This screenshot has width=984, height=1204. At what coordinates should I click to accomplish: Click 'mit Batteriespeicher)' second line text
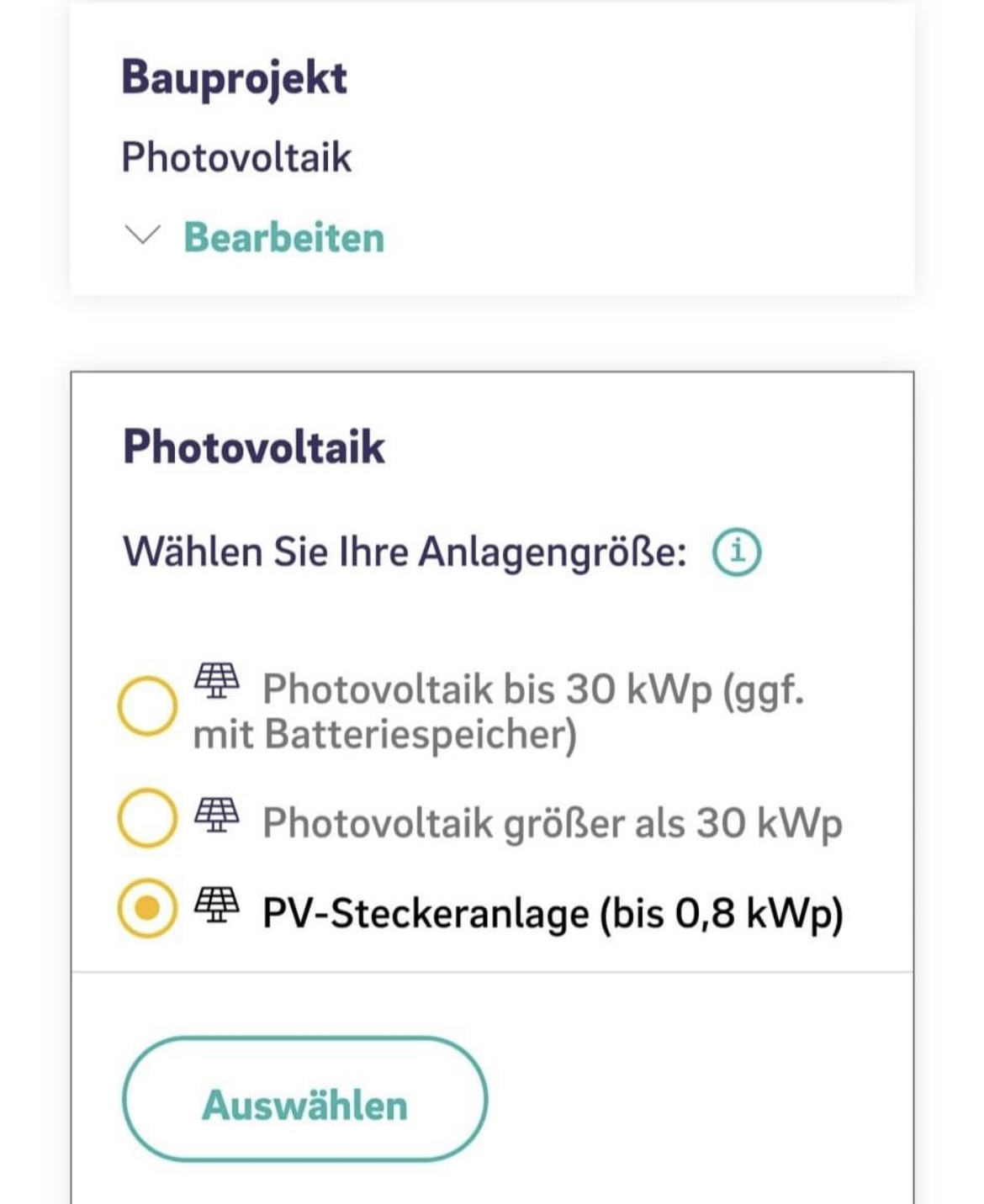(384, 734)
